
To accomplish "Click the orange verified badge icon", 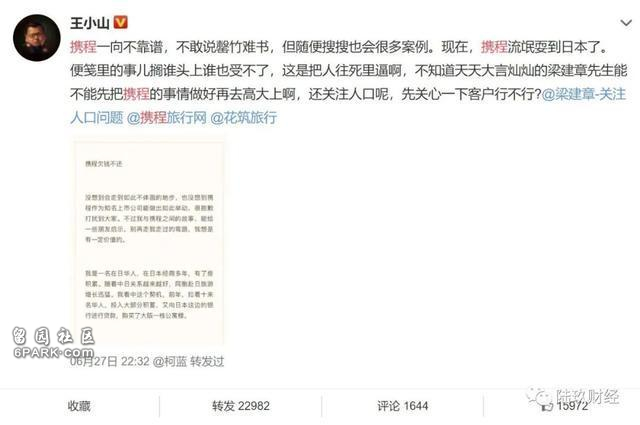I will [x=120, y=22].
